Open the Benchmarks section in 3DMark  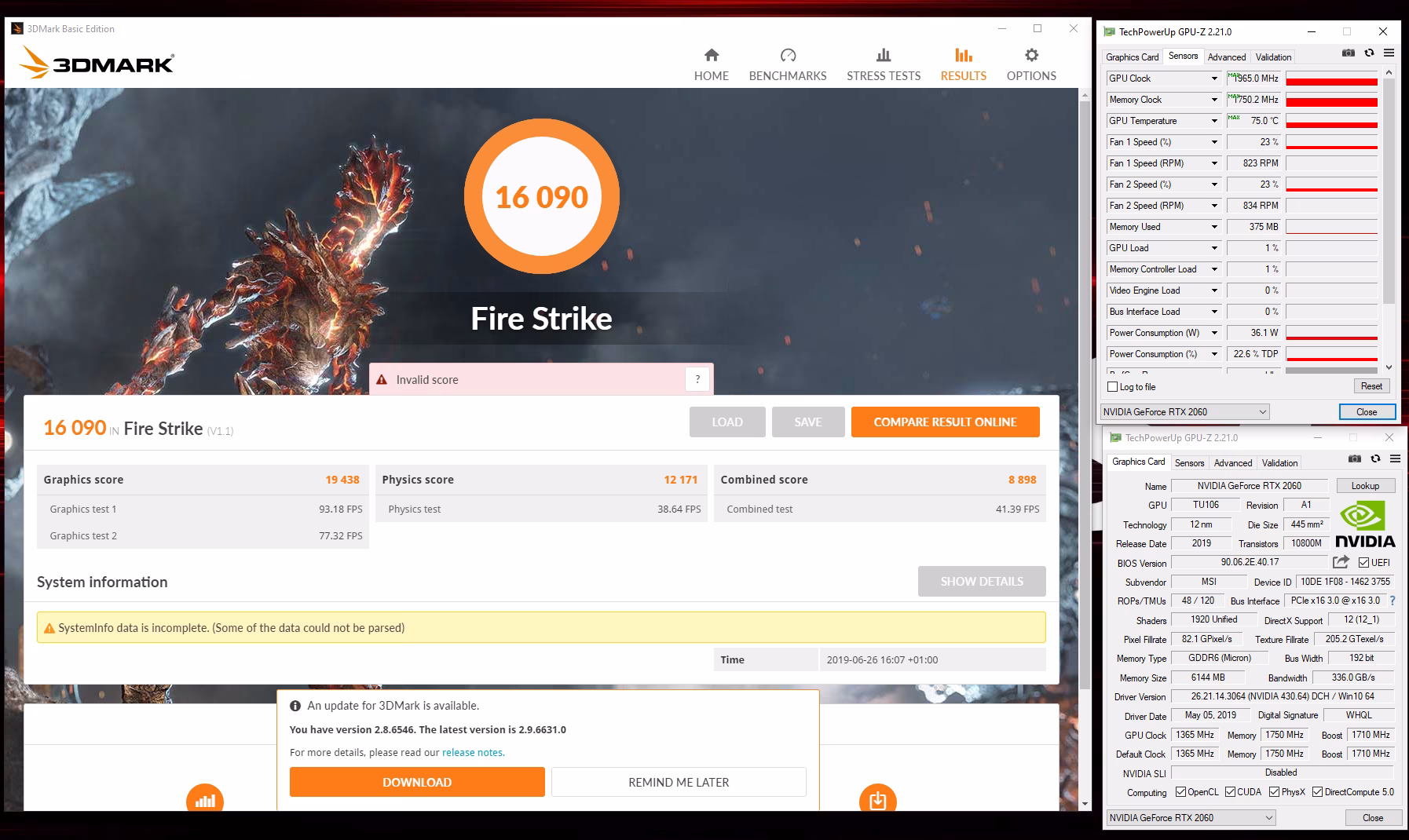pos(788,64)
